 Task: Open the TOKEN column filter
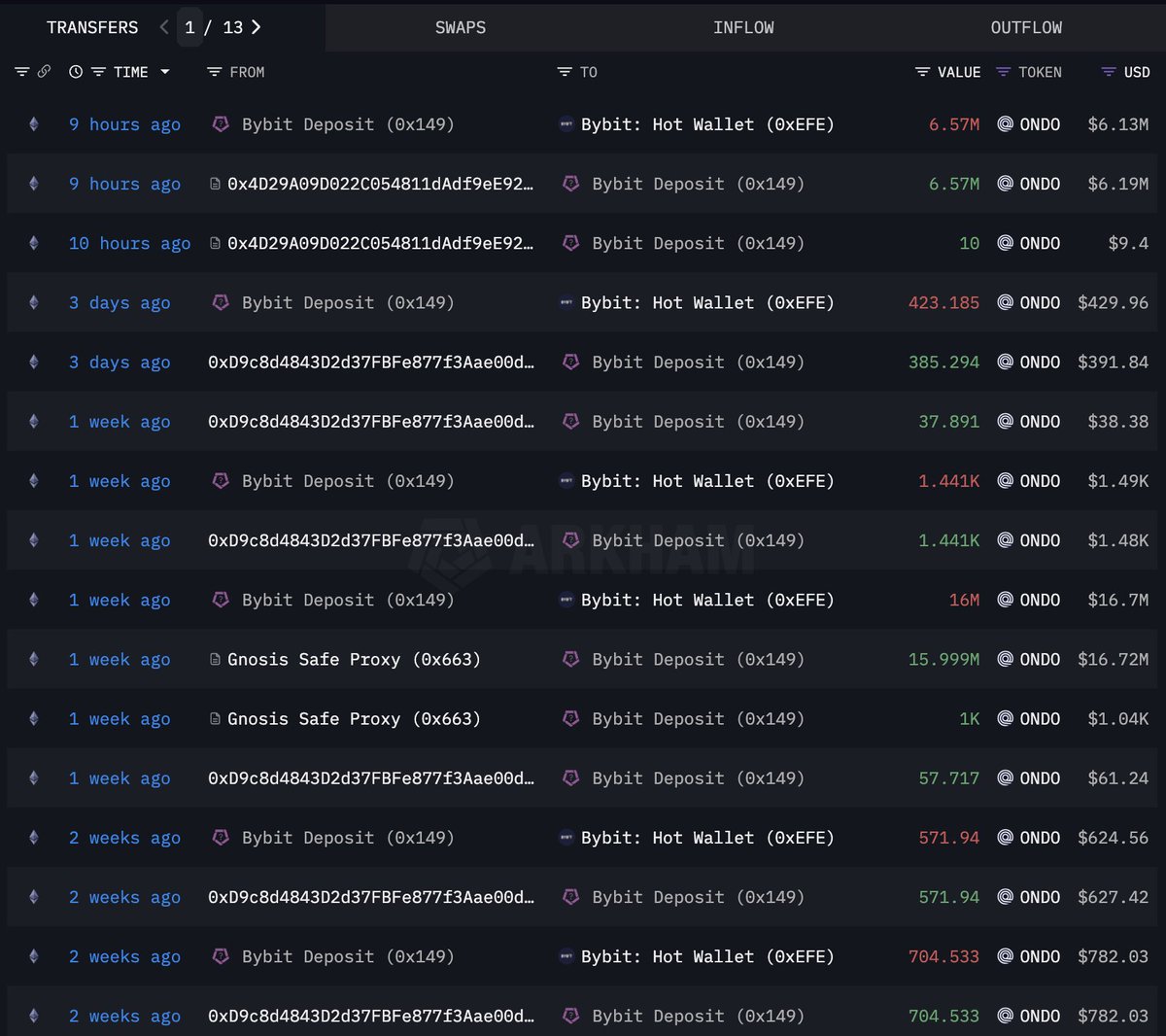pos(1004,72)
